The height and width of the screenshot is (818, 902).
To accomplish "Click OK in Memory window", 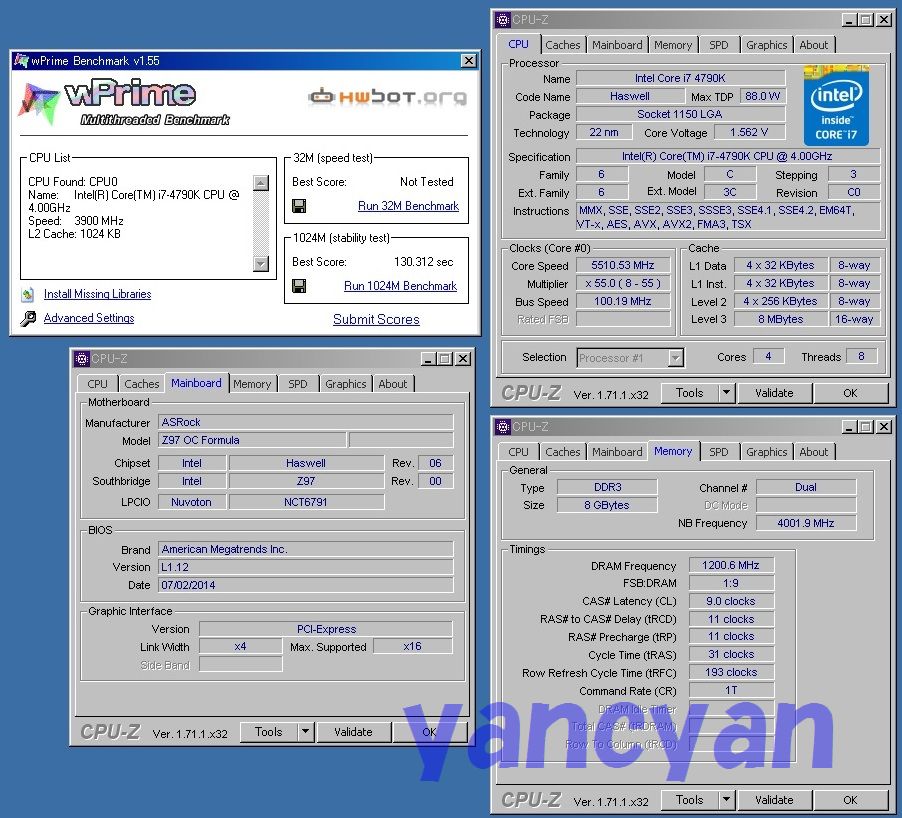I will (x=850, y=800).
